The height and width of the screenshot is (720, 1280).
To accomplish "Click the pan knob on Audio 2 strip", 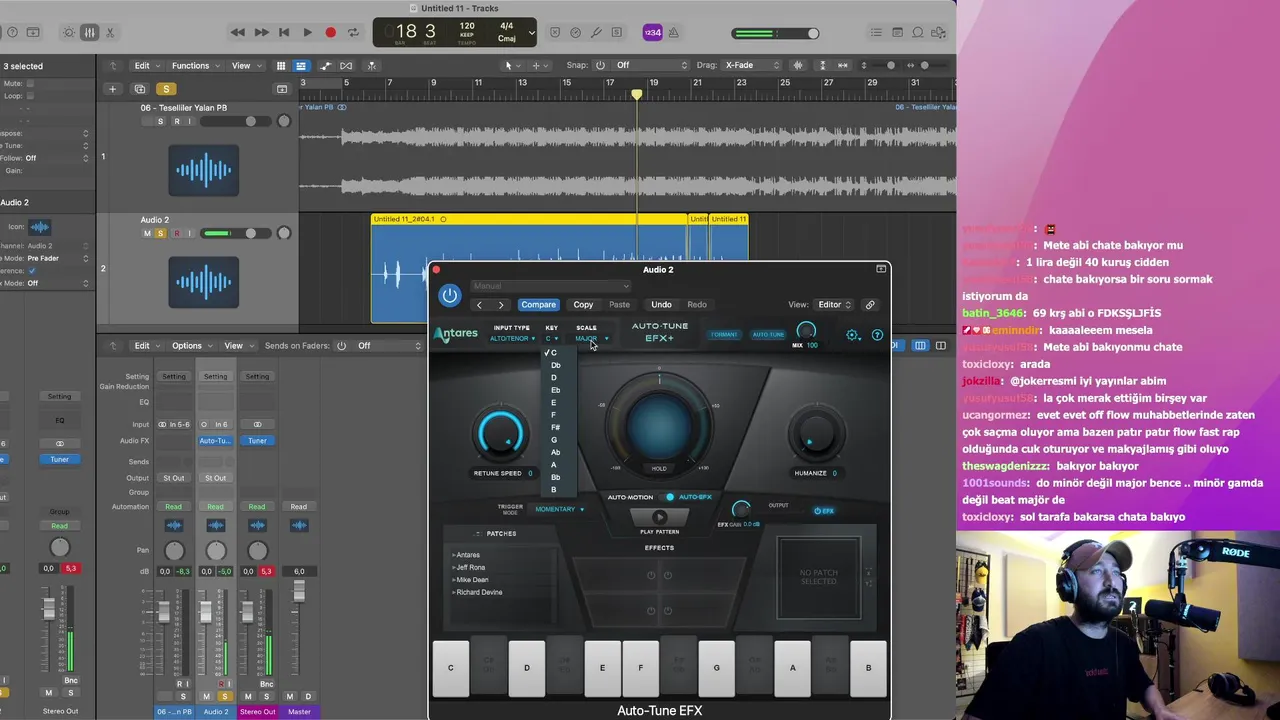I will (x=216, y=551).
